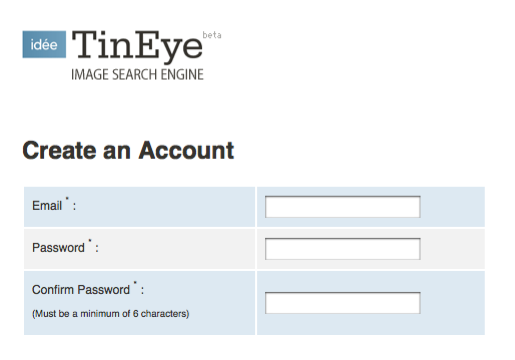
Task: Click the TinEye wordmark logo
Action: pyautogui.click(x=137, y=46)
